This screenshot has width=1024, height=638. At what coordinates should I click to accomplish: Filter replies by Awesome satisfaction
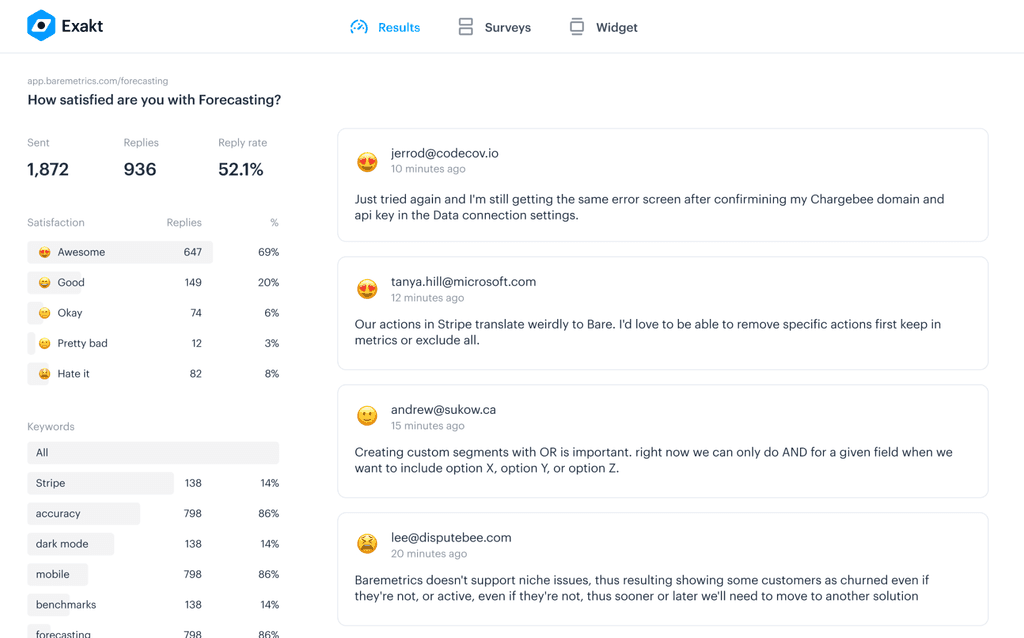(153, 252)
